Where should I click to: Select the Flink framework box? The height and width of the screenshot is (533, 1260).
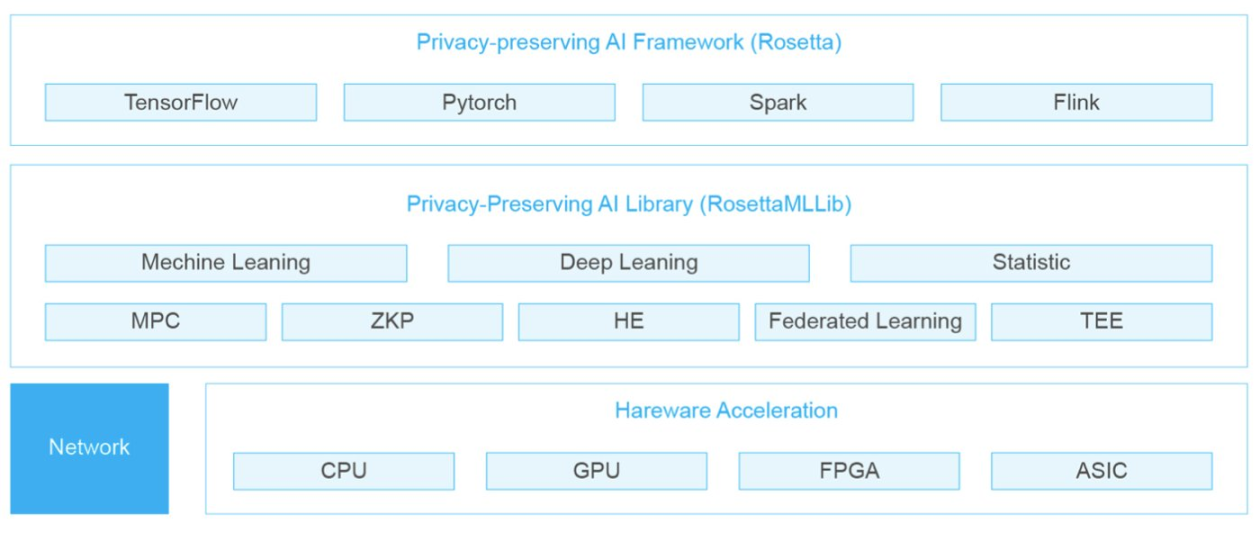pos(1076,102)
